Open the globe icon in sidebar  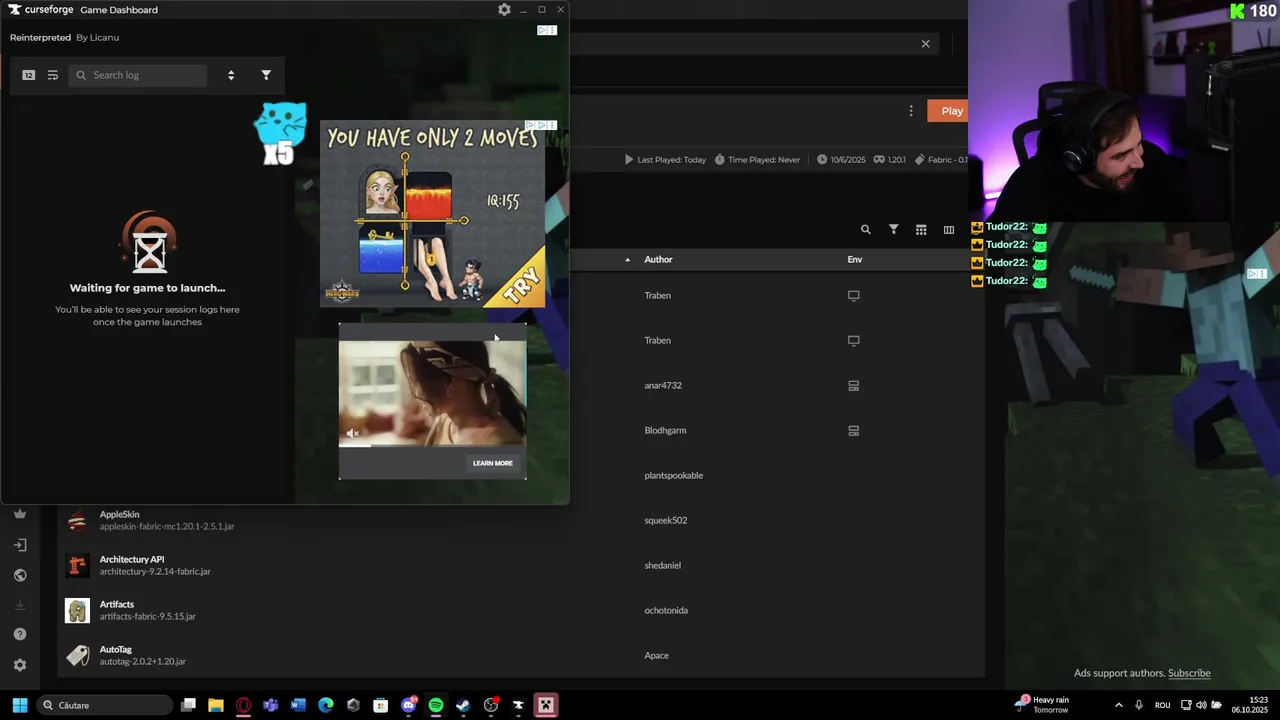coord(20,575)
